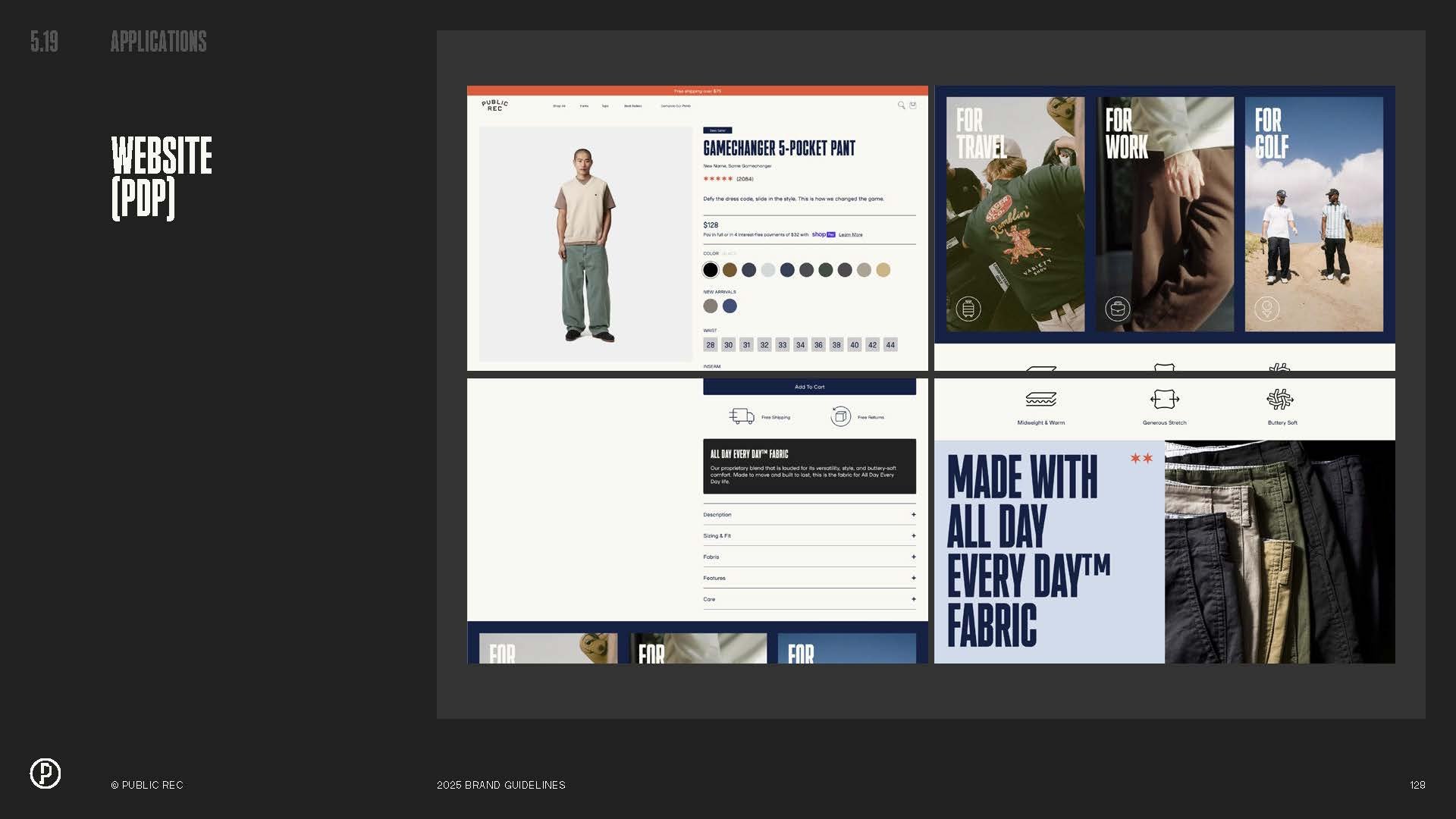Choose the tan color swatch at row end
Image resolution: width=1456 pixels, height=819 pixels.
coord(883,270)
